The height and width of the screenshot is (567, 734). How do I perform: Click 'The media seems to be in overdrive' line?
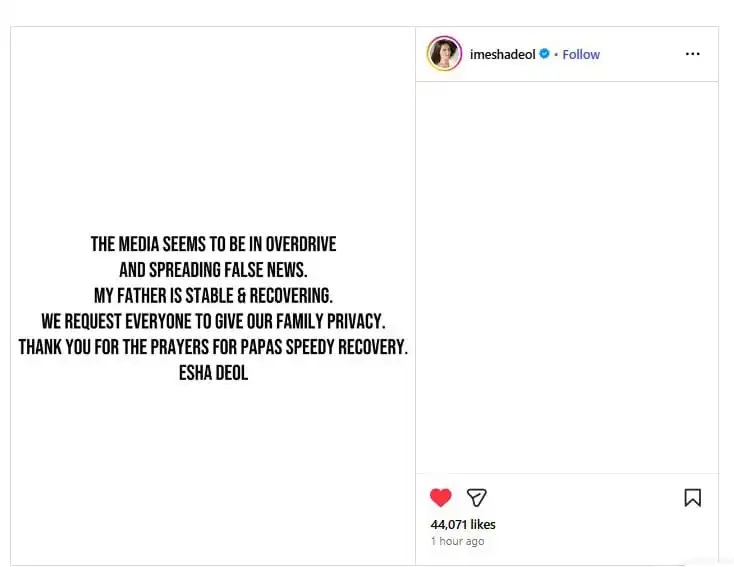point(213,244)
